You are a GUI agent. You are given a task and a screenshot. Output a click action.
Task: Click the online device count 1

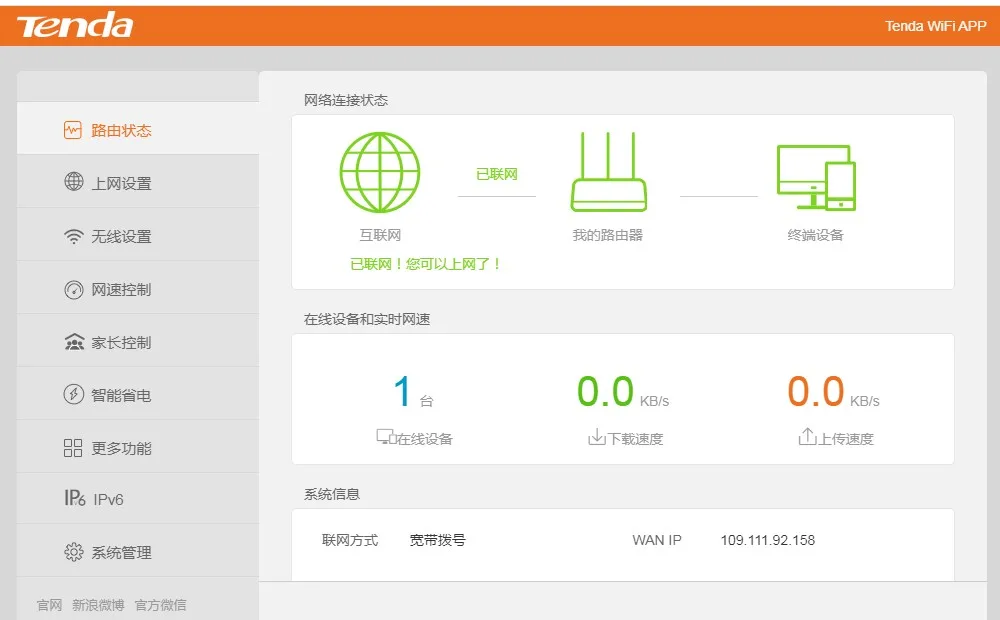(x=402, y=391)
